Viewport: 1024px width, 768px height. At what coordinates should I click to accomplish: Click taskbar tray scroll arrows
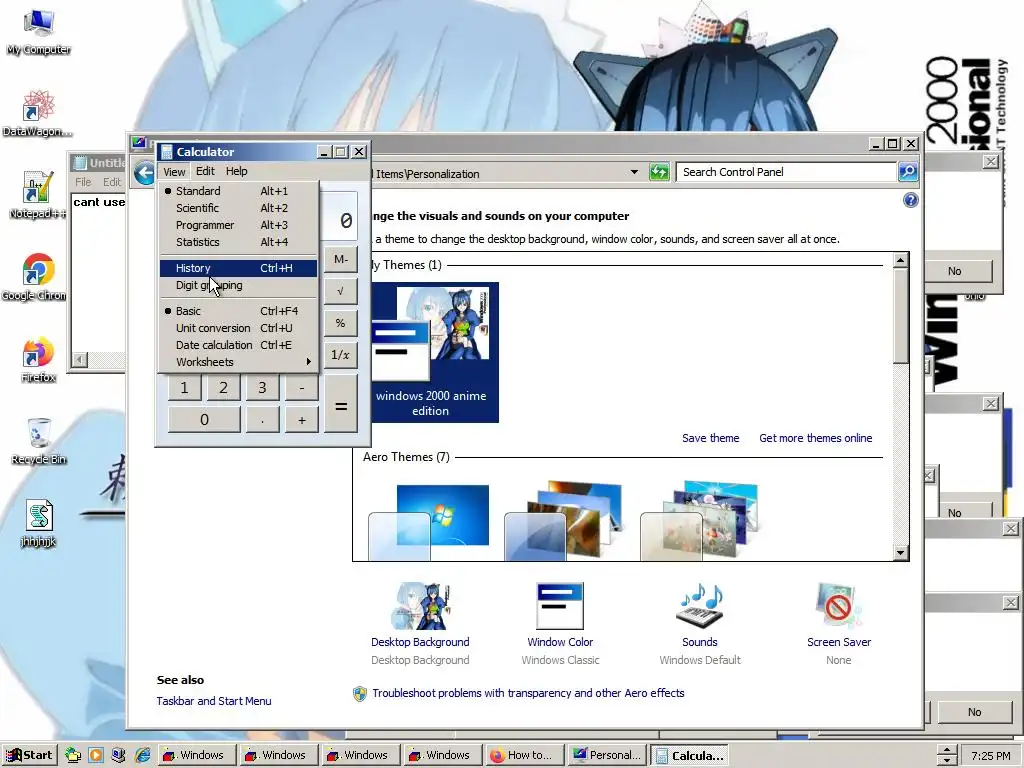click(x=946, y=756)
